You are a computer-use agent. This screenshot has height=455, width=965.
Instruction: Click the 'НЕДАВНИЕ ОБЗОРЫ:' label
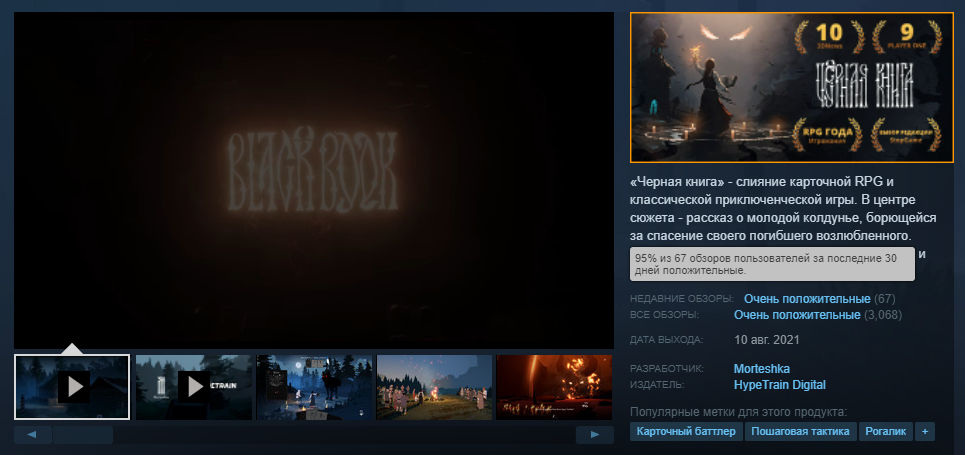point(682,299)
